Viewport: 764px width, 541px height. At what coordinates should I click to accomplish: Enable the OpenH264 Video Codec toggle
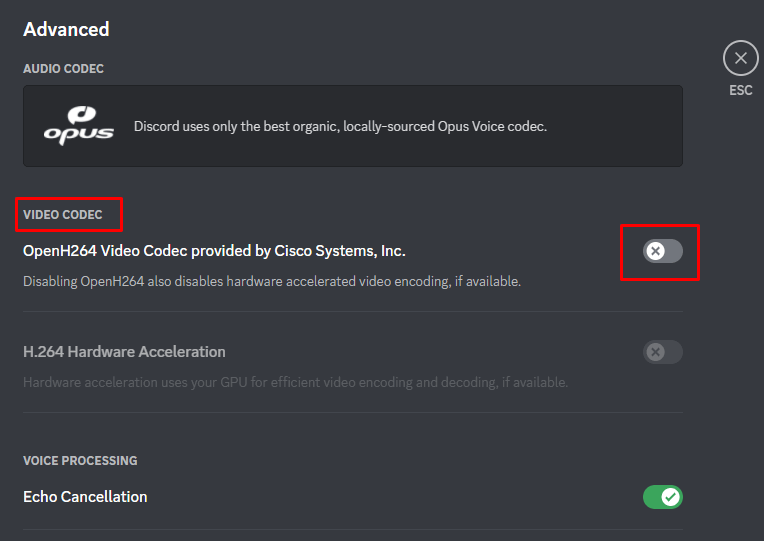[x=662, y=251]
